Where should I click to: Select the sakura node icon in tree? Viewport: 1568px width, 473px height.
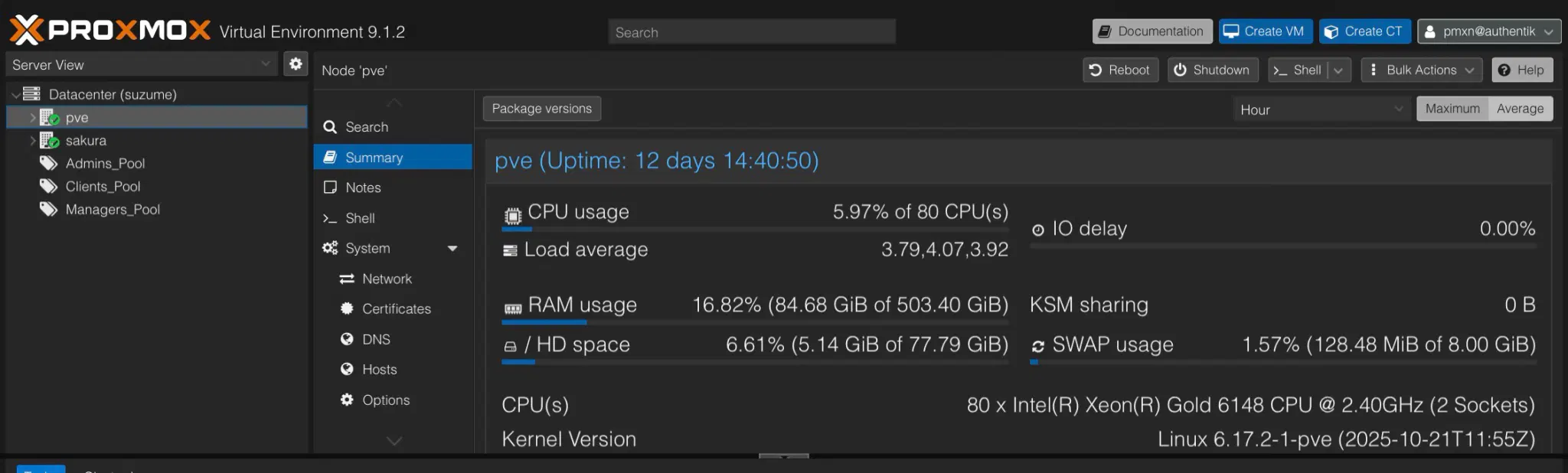50,141
